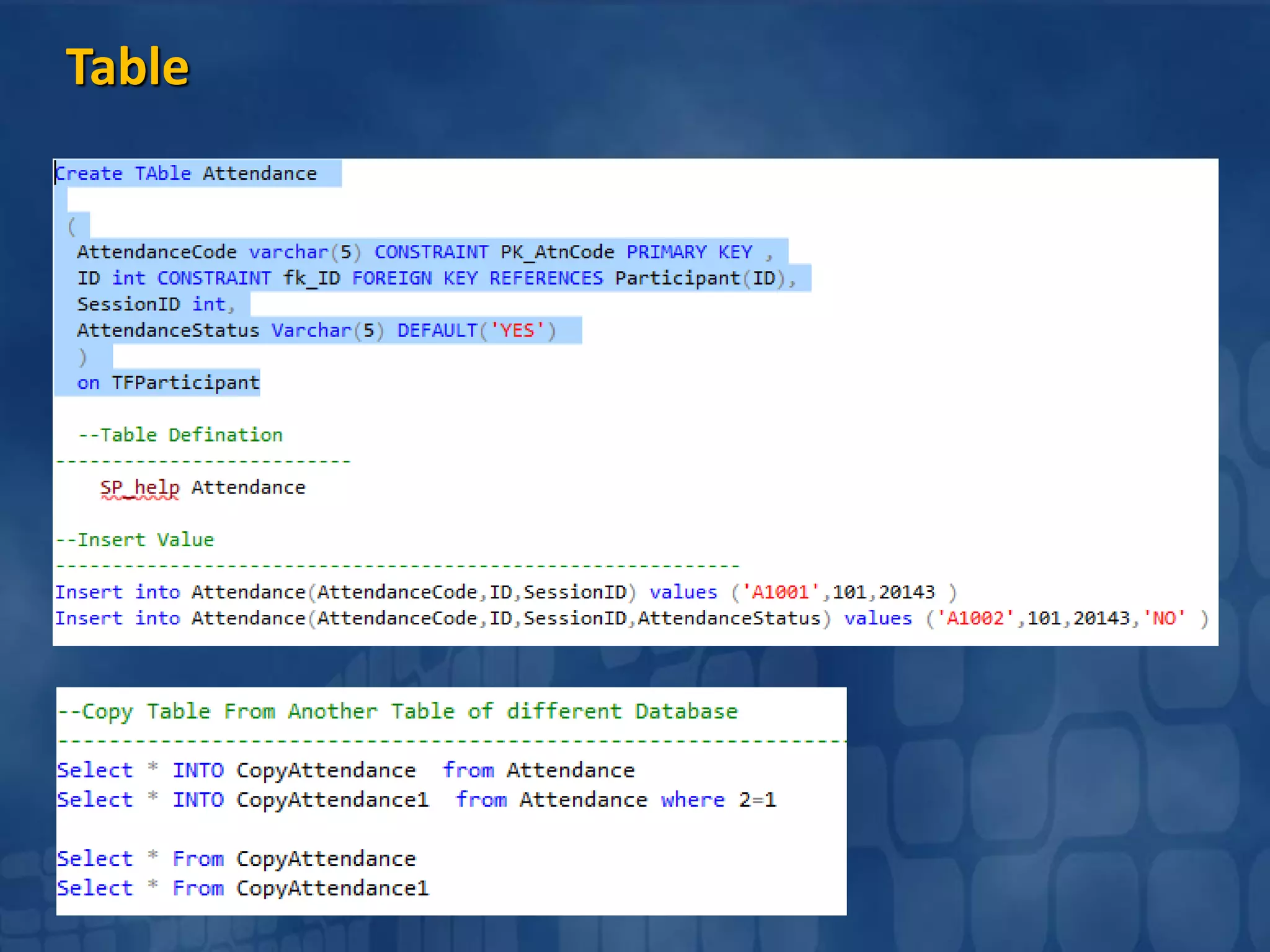Click 'Create TAble Attendance' code line
Viewport: 1270px width, 952px height.
pos(186,174)
